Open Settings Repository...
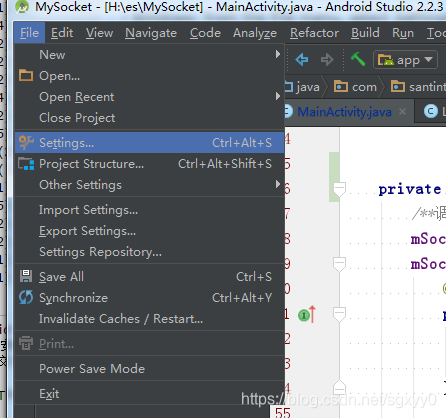This screenshot has width=446, height=418. tap(149, 252)
